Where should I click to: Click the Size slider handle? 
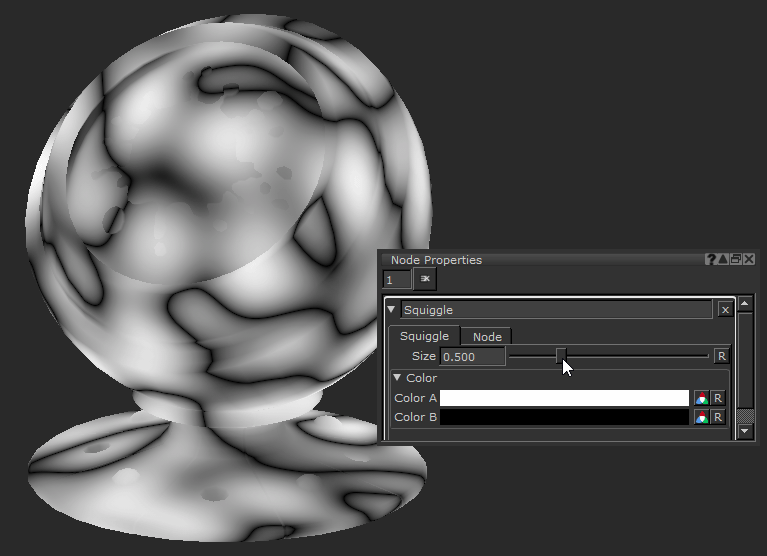(561, 355)
